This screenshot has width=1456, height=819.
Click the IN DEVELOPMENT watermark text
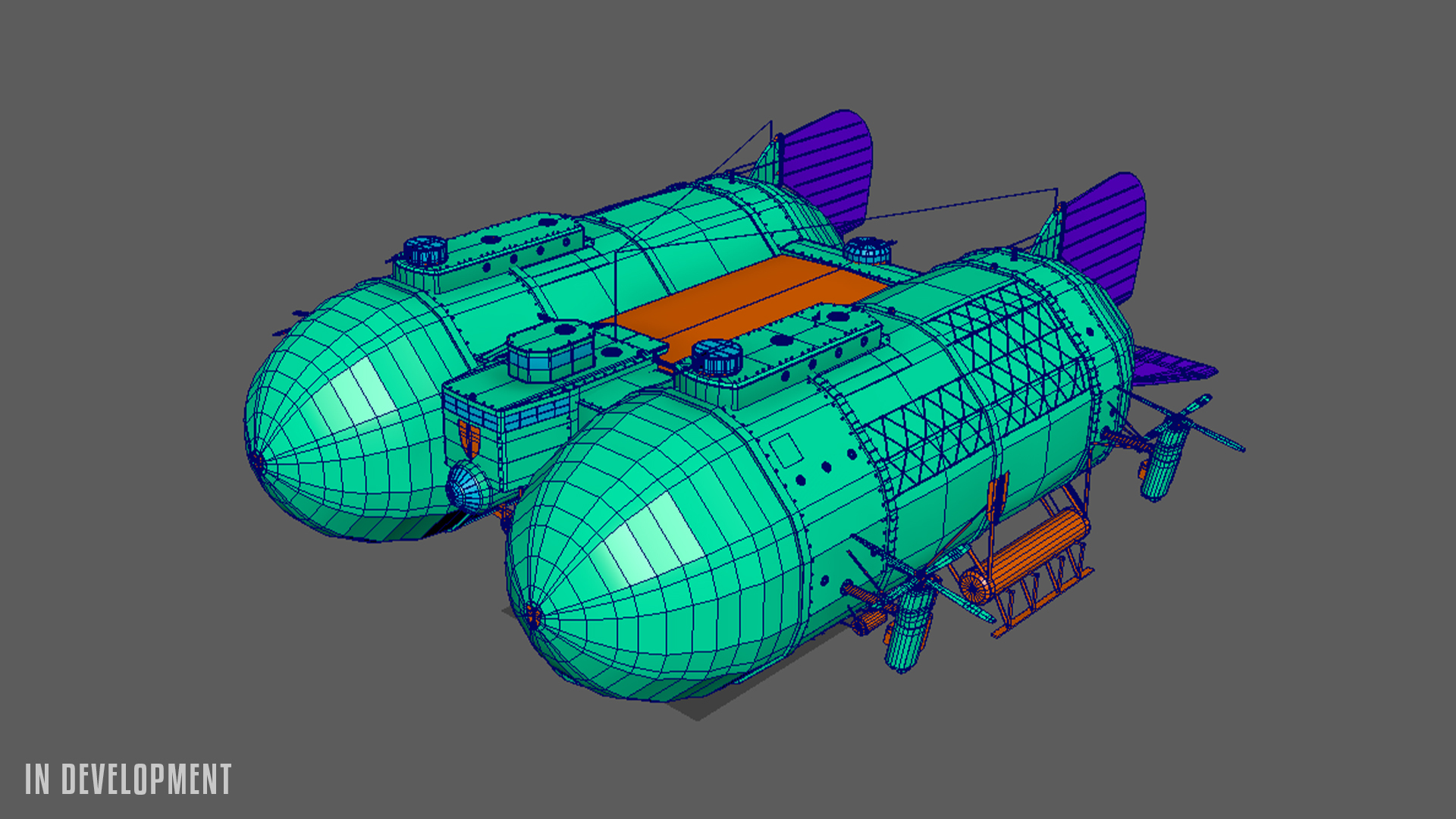128,780
